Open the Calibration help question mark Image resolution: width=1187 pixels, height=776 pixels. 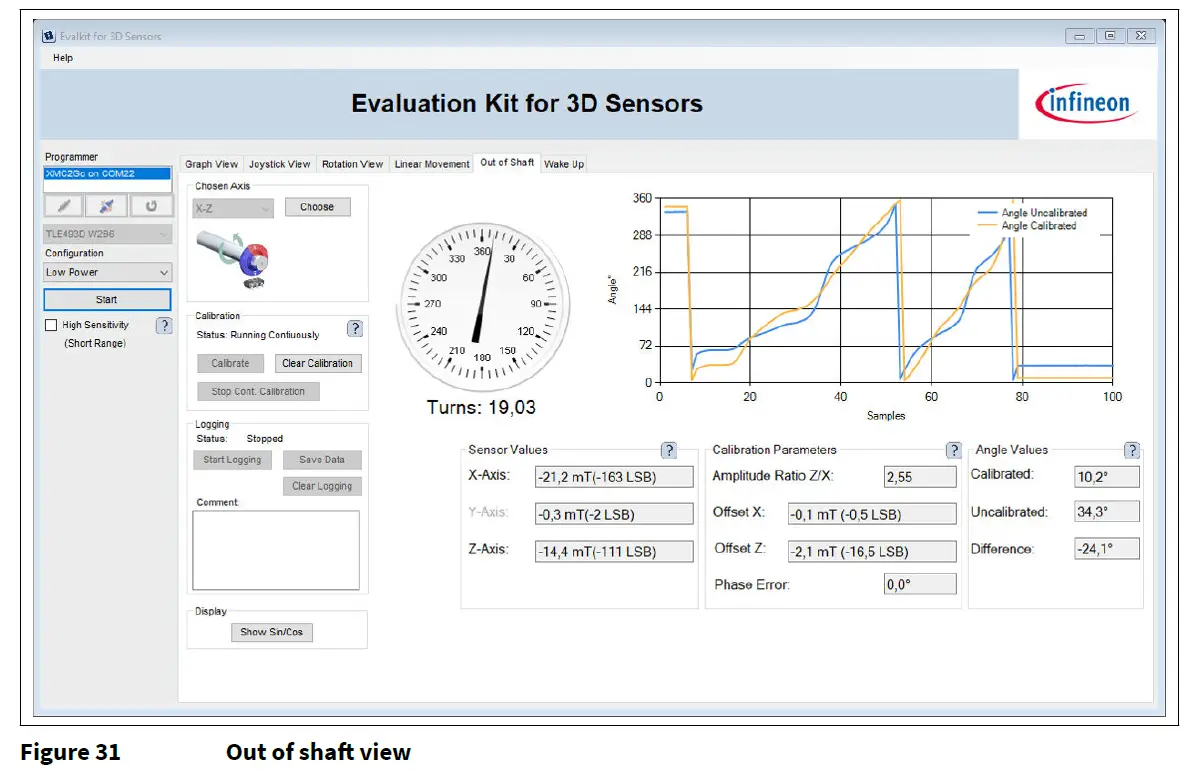pyautogui.click(x=357, y=328)
